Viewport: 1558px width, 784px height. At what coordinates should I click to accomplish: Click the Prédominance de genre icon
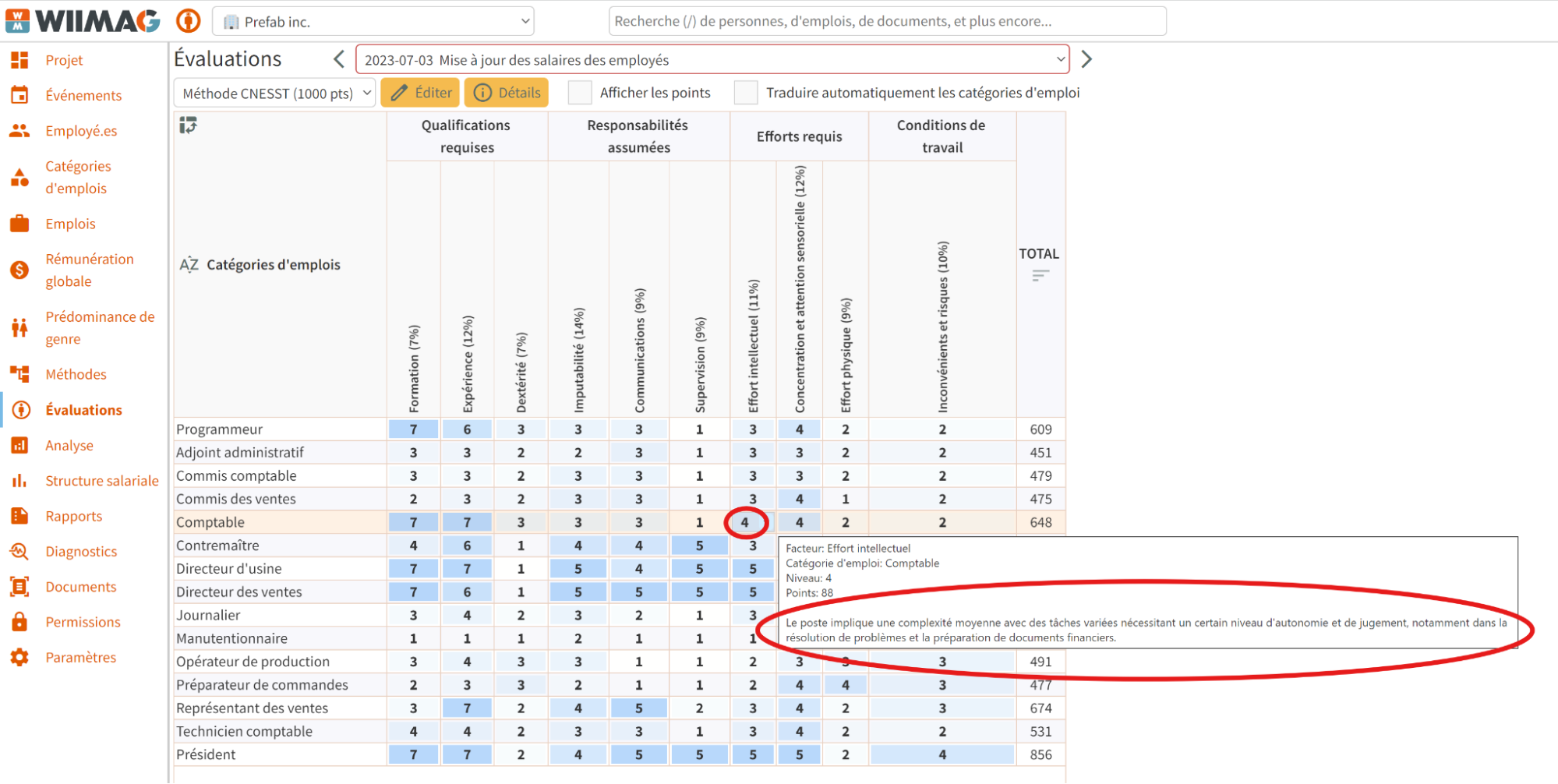click(19, 327)
